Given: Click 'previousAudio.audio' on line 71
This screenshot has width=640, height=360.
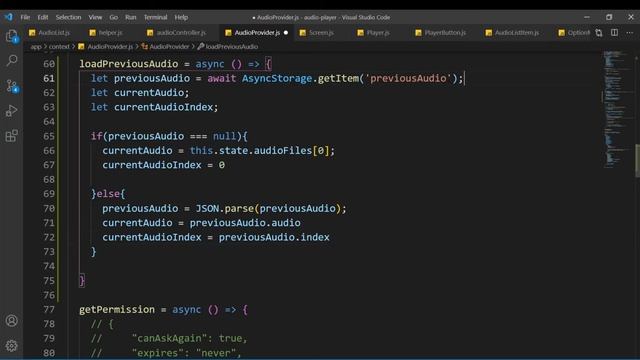Looking at the screenshot, I should tap(245, 223).
